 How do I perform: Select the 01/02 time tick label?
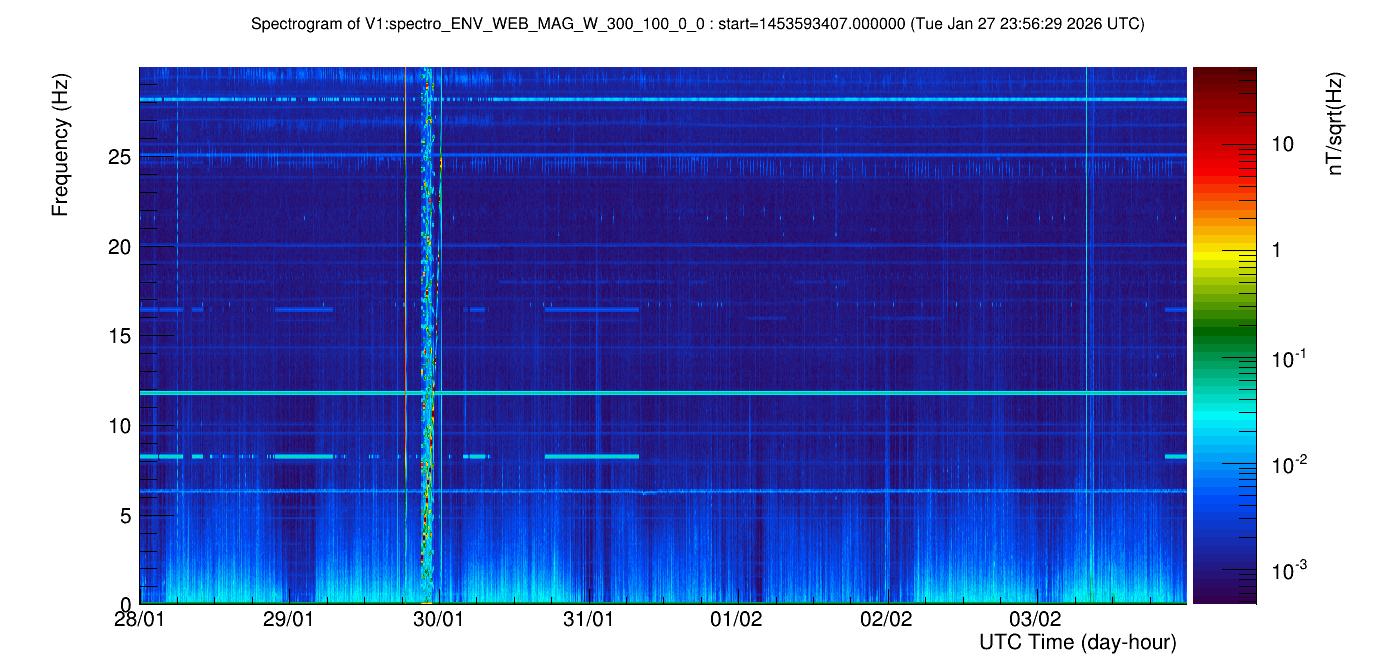(737, 619)
